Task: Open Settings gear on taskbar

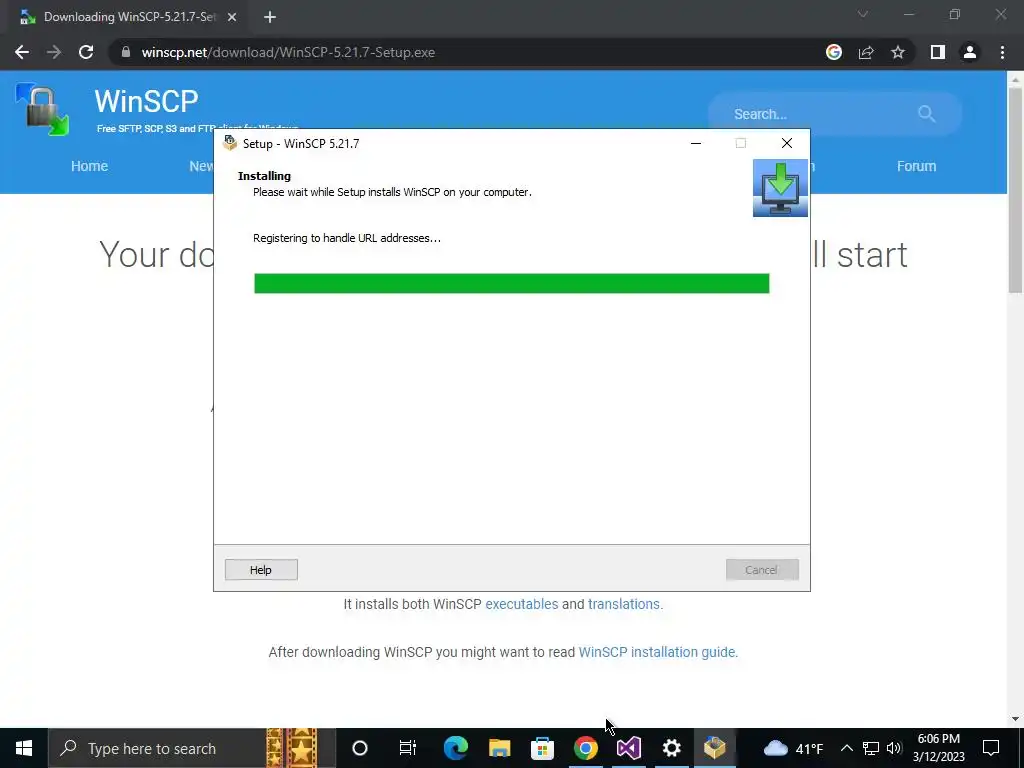Action: pyautogui.click(x=671, y=748)
